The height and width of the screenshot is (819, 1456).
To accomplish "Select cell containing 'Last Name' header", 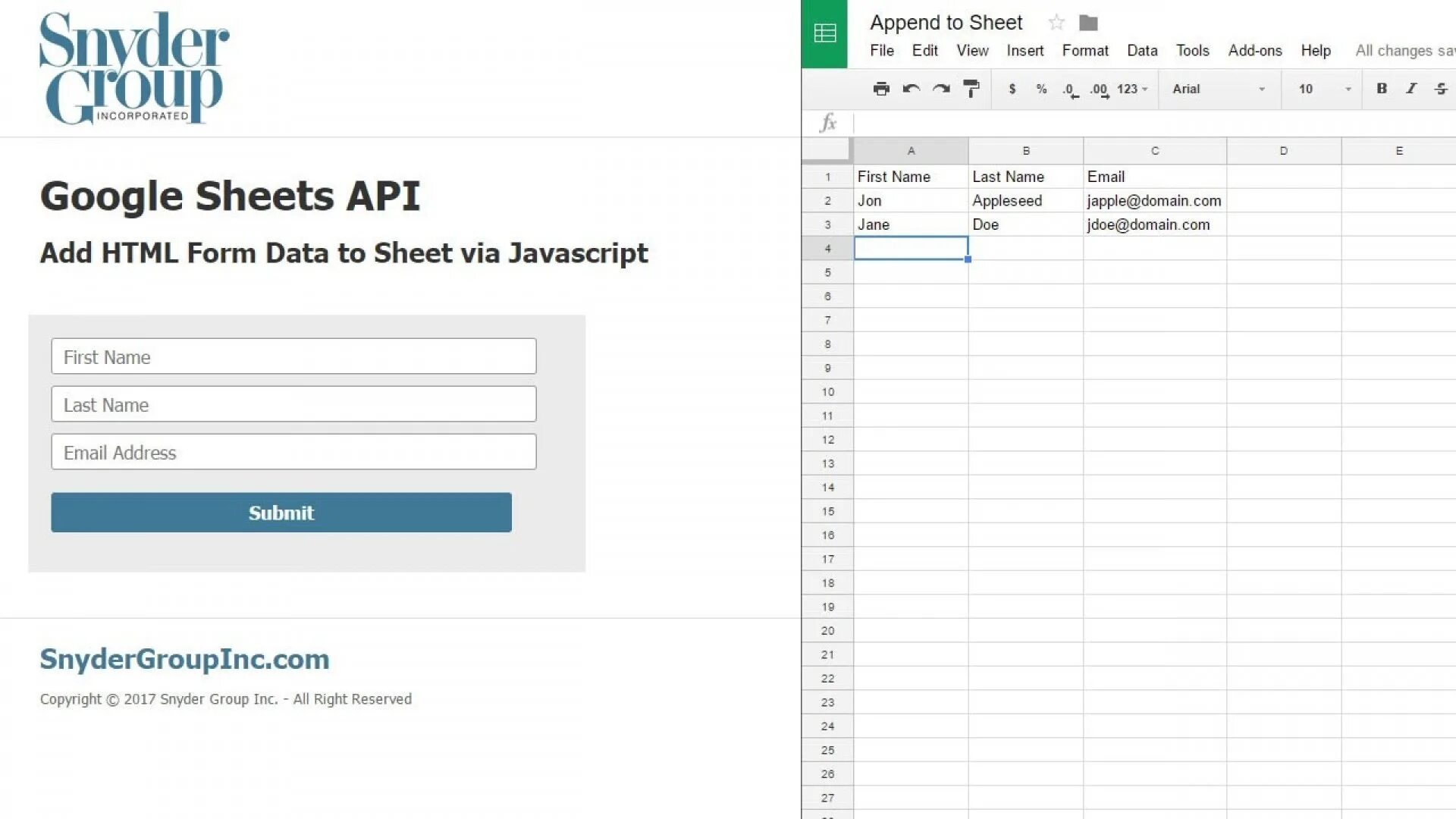I will click(x=1026, y=177).
